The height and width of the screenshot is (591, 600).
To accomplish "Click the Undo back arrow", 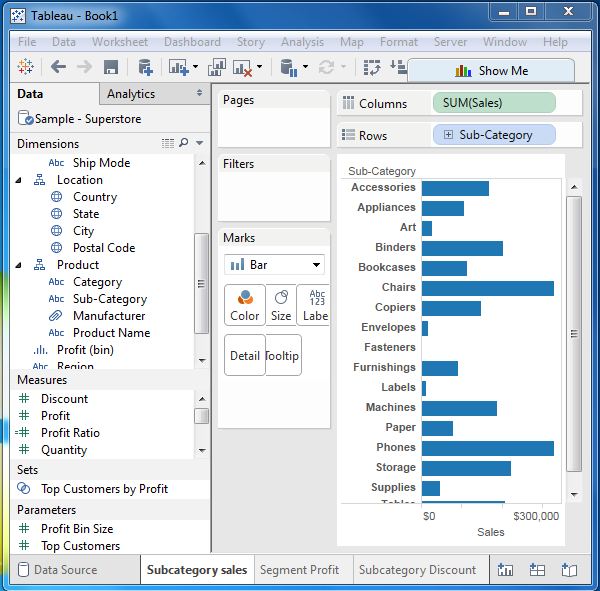I will point(58,67).
